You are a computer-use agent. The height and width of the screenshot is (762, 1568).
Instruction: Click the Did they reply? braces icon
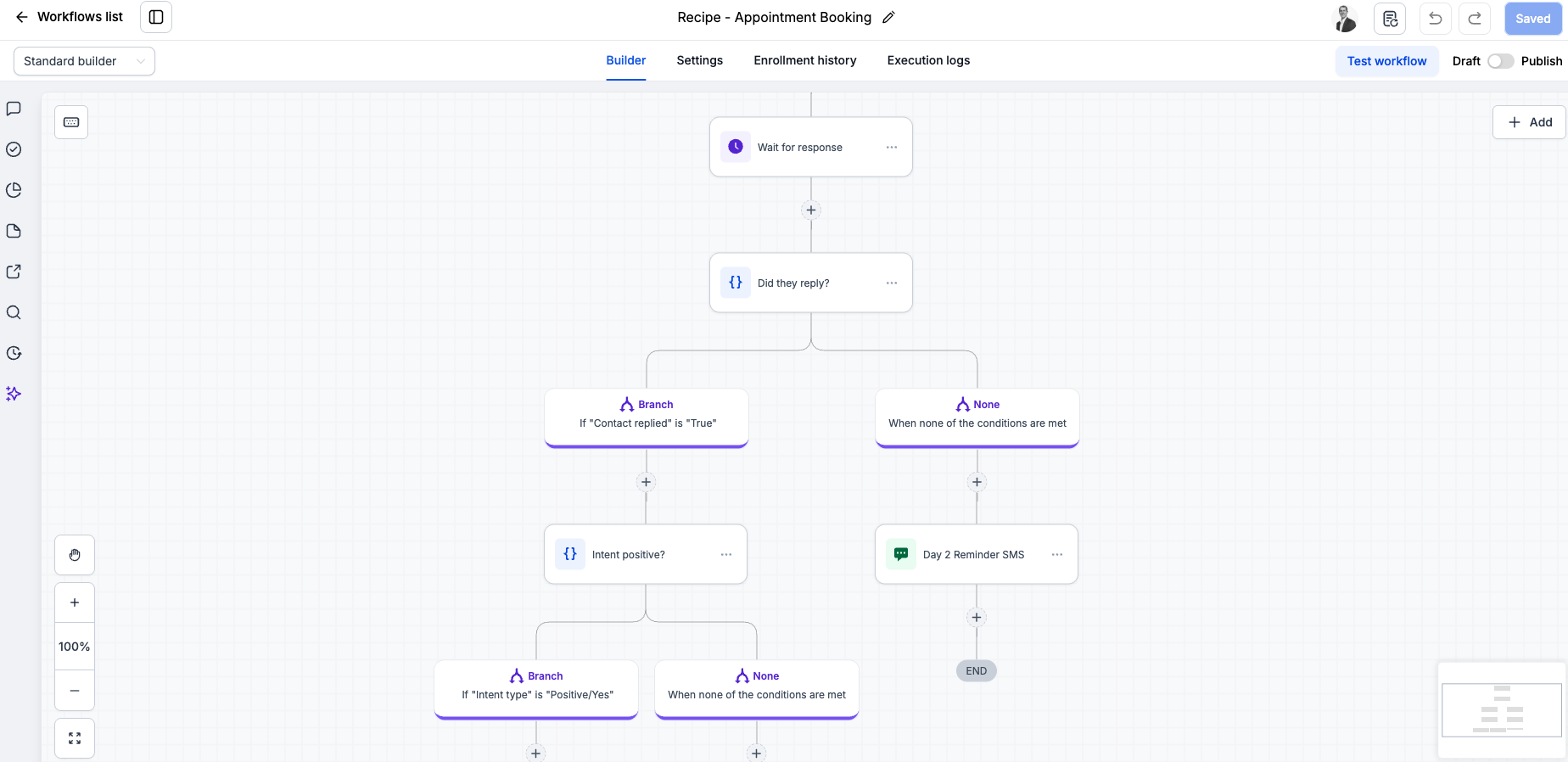tap(736, 283)
